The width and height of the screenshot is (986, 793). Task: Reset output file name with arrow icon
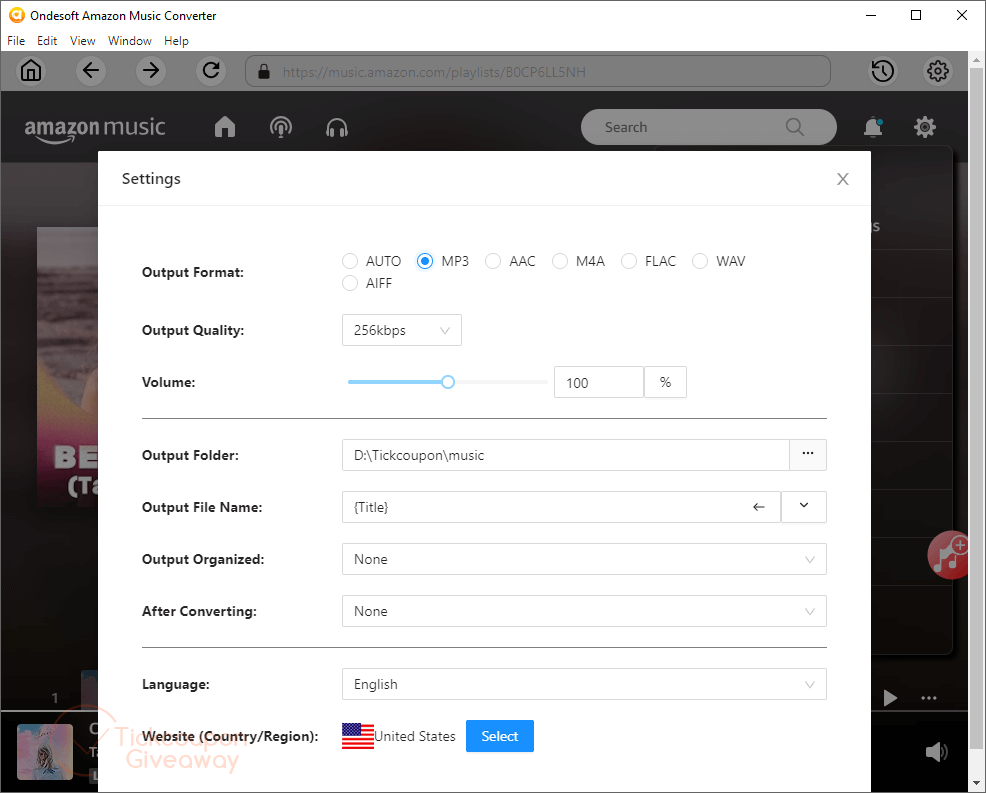[x=759, y=507]
